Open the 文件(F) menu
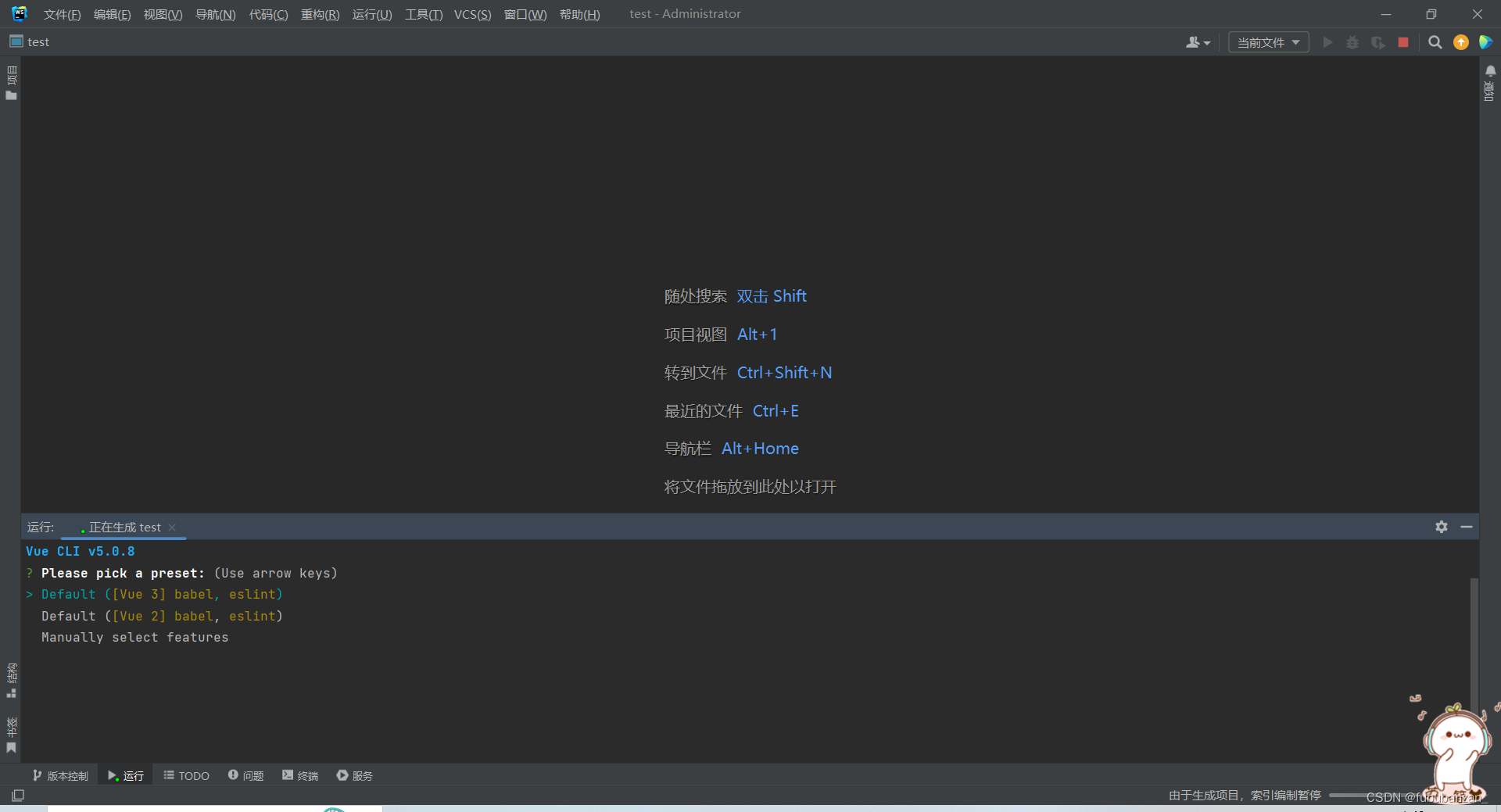1501x812 pixels. [x=60, y=13]
